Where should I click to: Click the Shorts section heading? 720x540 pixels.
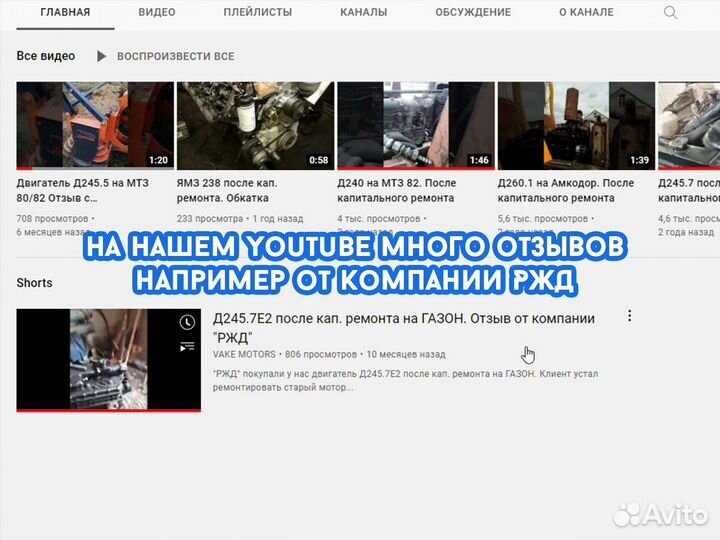tap(34, 283)
